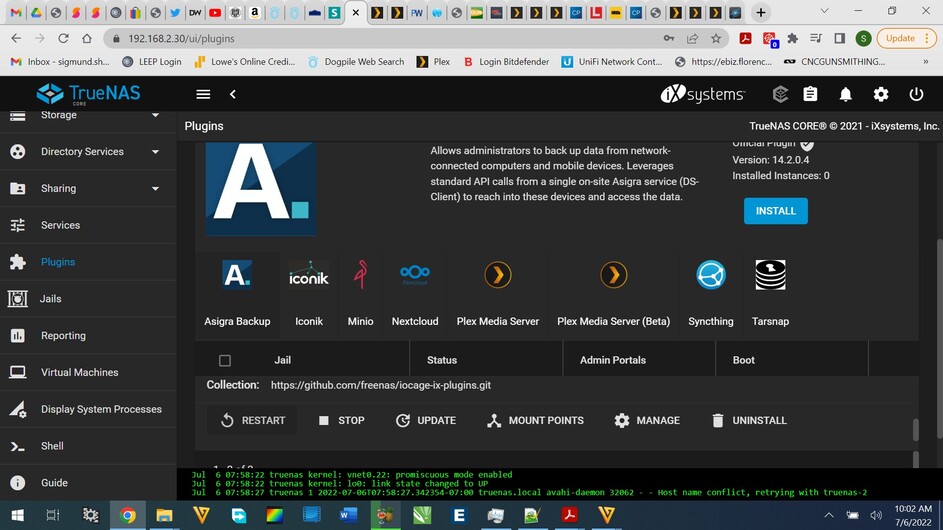
Task: Open the task manager clipboard icon
Action: (810, 94)
